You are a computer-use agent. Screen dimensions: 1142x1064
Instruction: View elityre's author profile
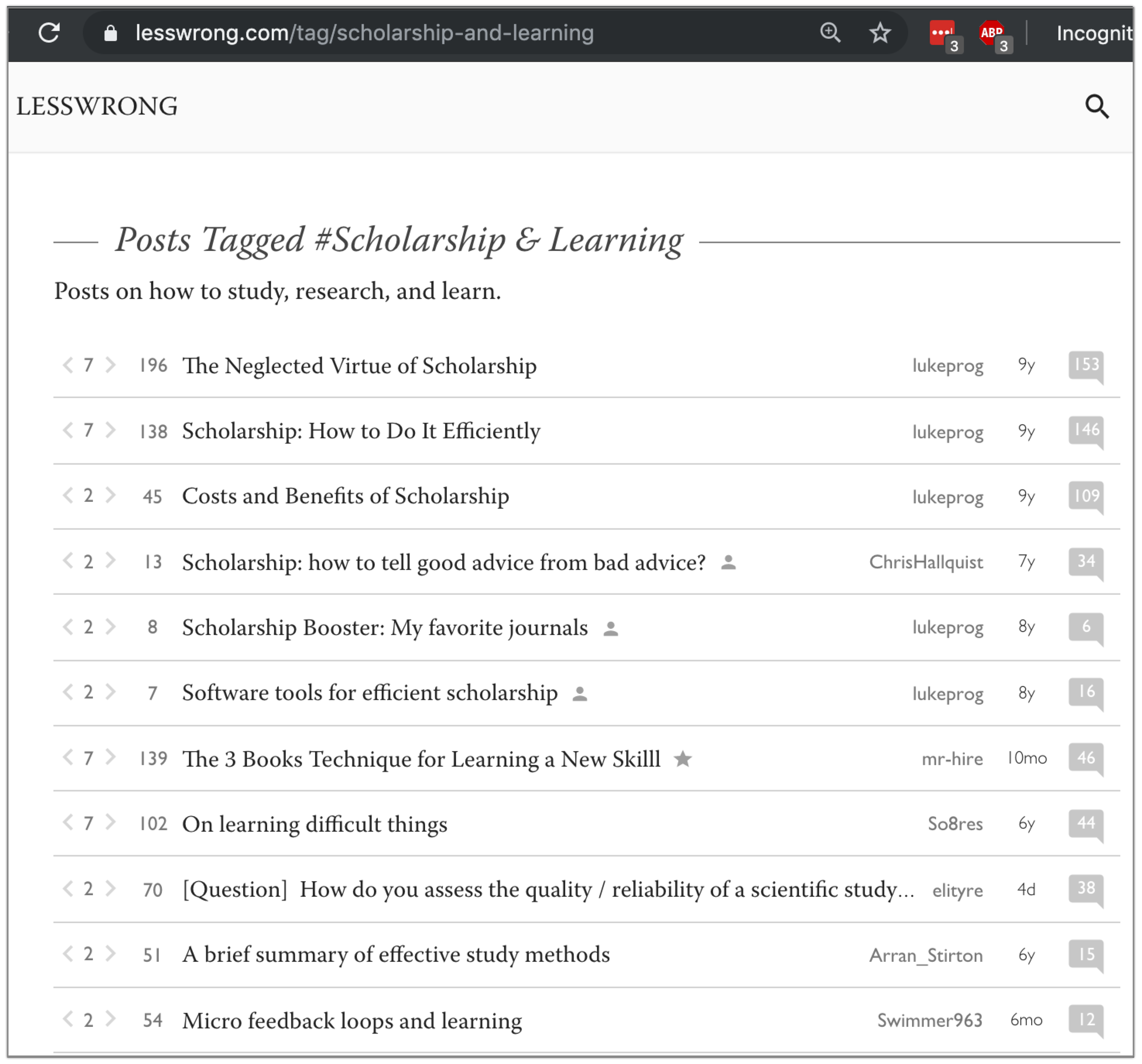(x=957, y=891)
